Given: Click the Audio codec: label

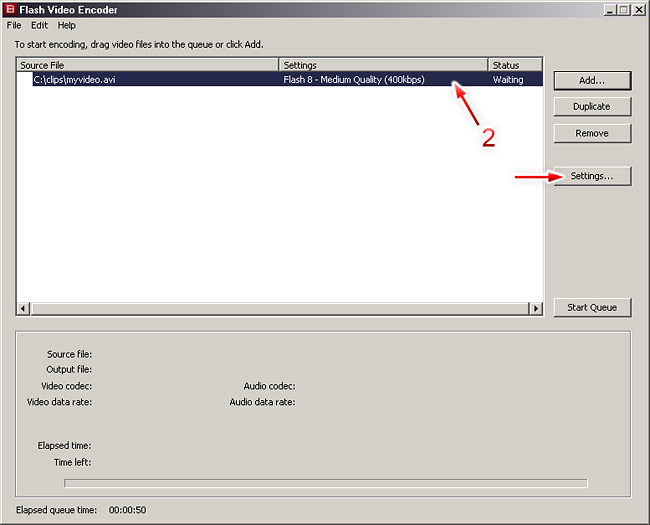Looking at the screenshot, I should coord(269,386).
